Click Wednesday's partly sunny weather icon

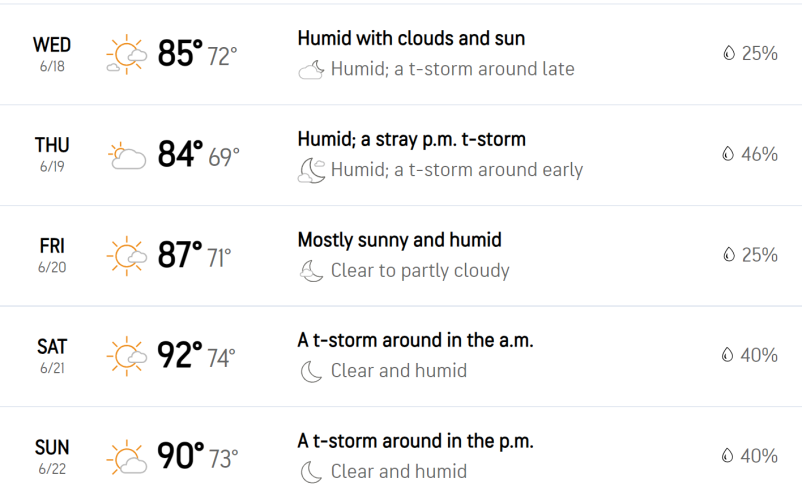pos(126,54)
